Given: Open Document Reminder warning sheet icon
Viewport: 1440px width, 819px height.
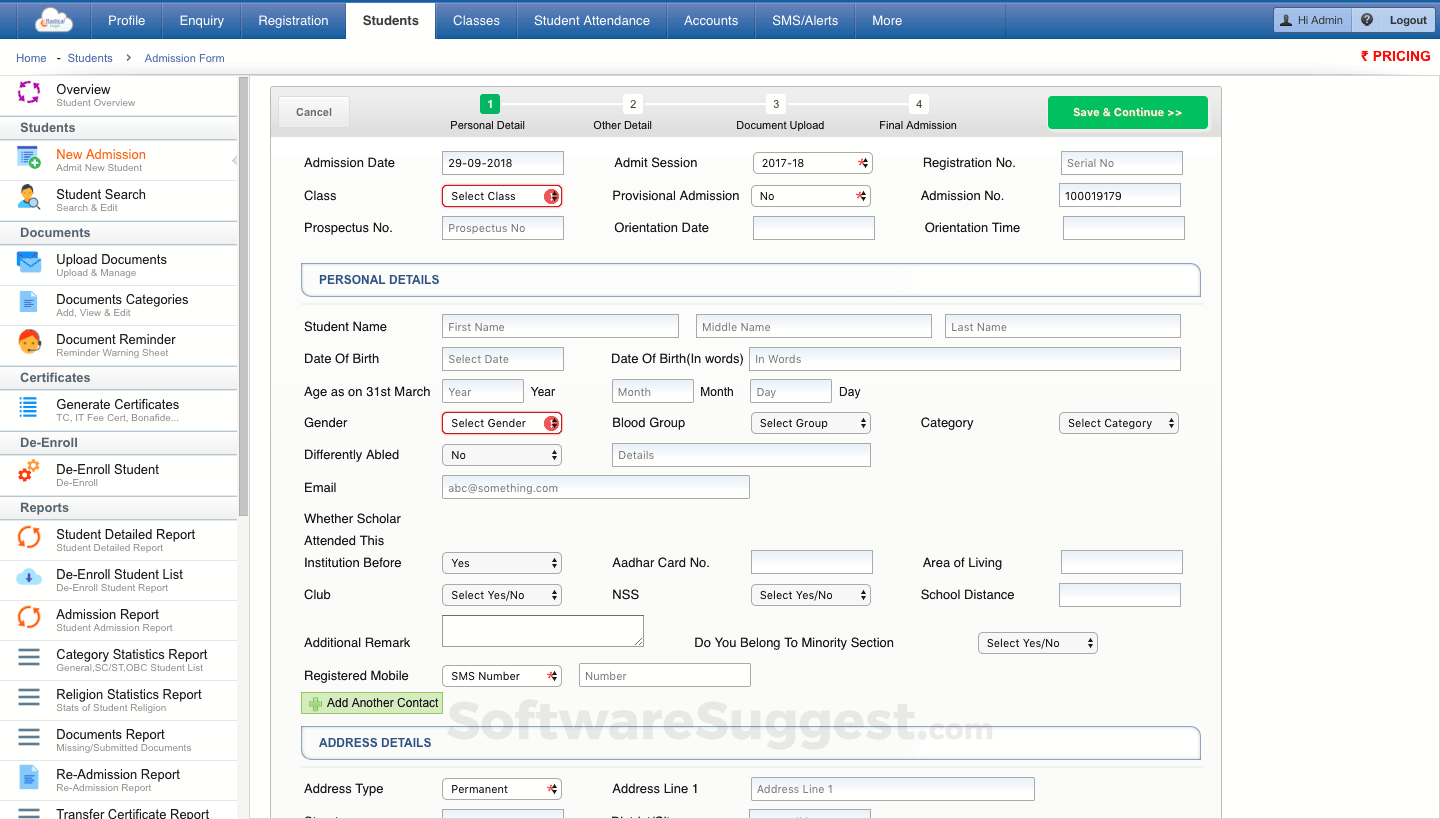Looking at the screenshot, I should [27, 343].
